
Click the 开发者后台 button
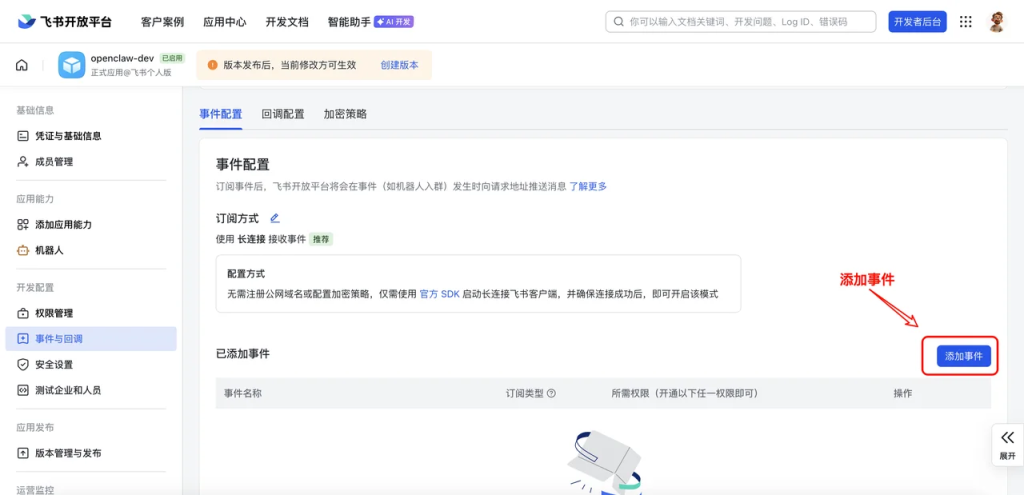click(918, 22)
